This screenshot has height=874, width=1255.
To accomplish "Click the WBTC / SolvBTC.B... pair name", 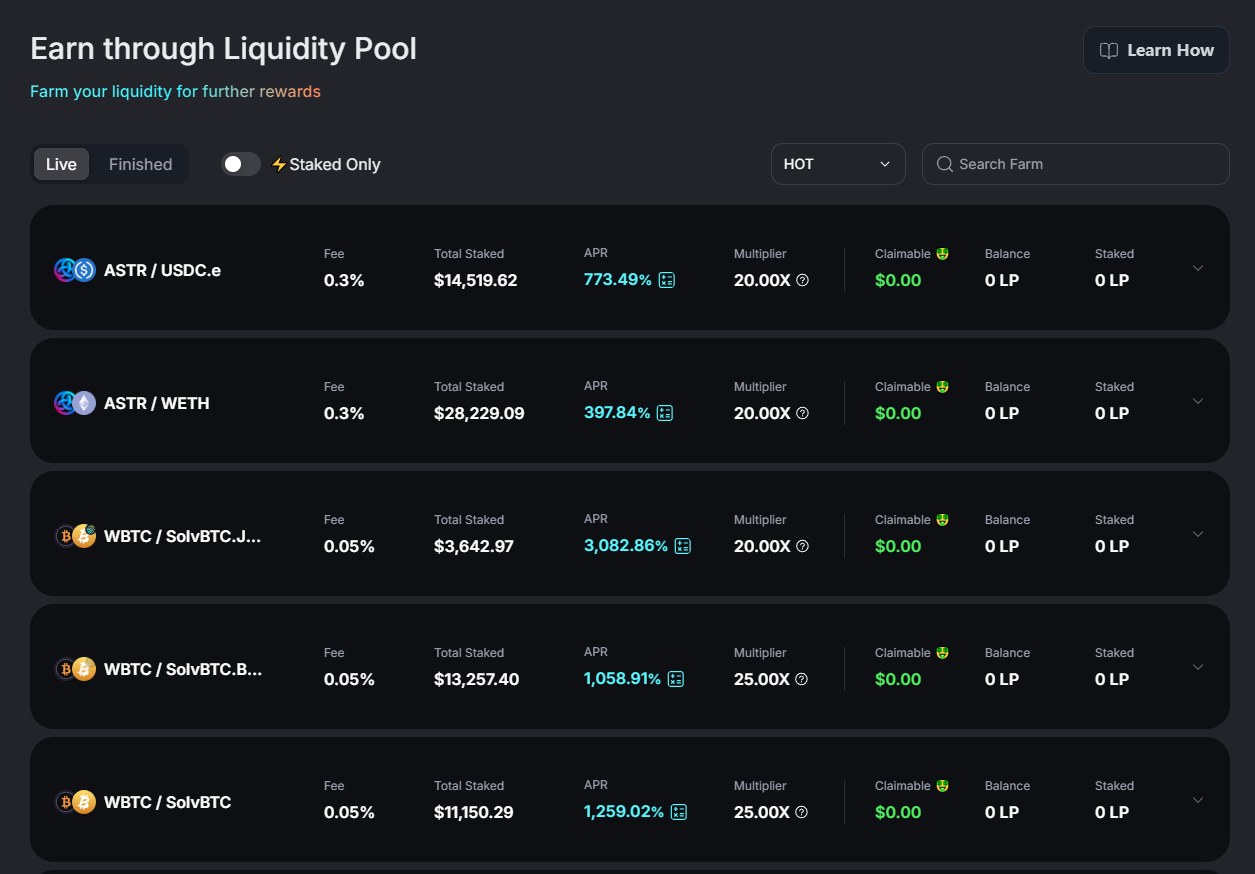I will pos(183,669).
